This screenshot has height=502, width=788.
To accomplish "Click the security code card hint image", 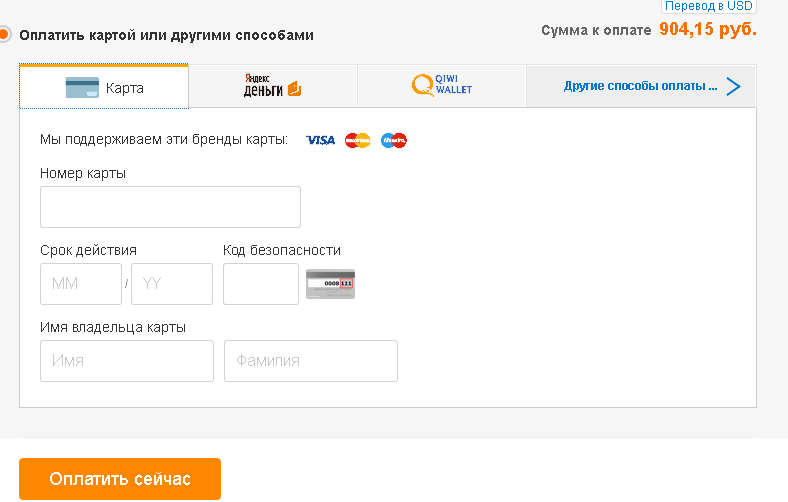I will point(331,284).
